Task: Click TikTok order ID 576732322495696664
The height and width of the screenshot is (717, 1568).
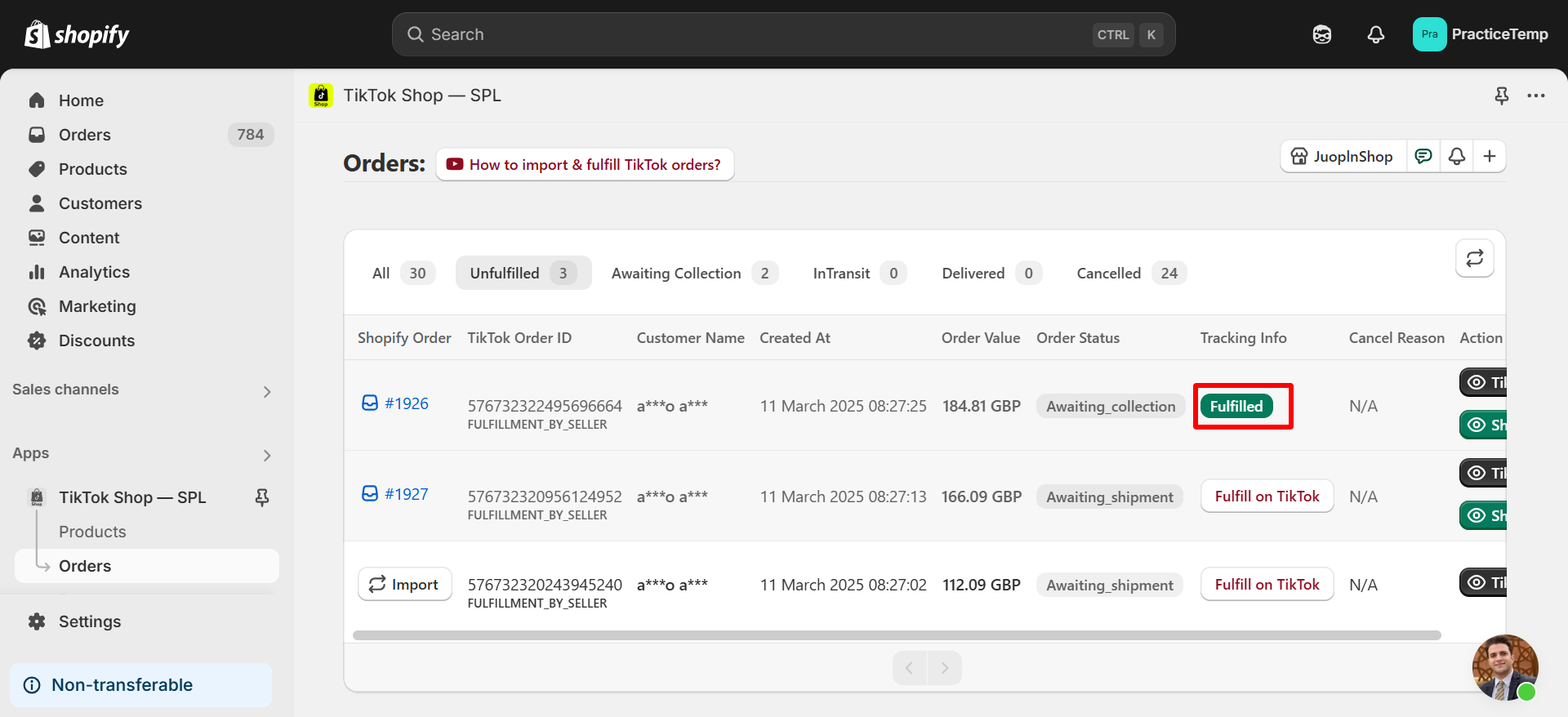Action: 545,406
